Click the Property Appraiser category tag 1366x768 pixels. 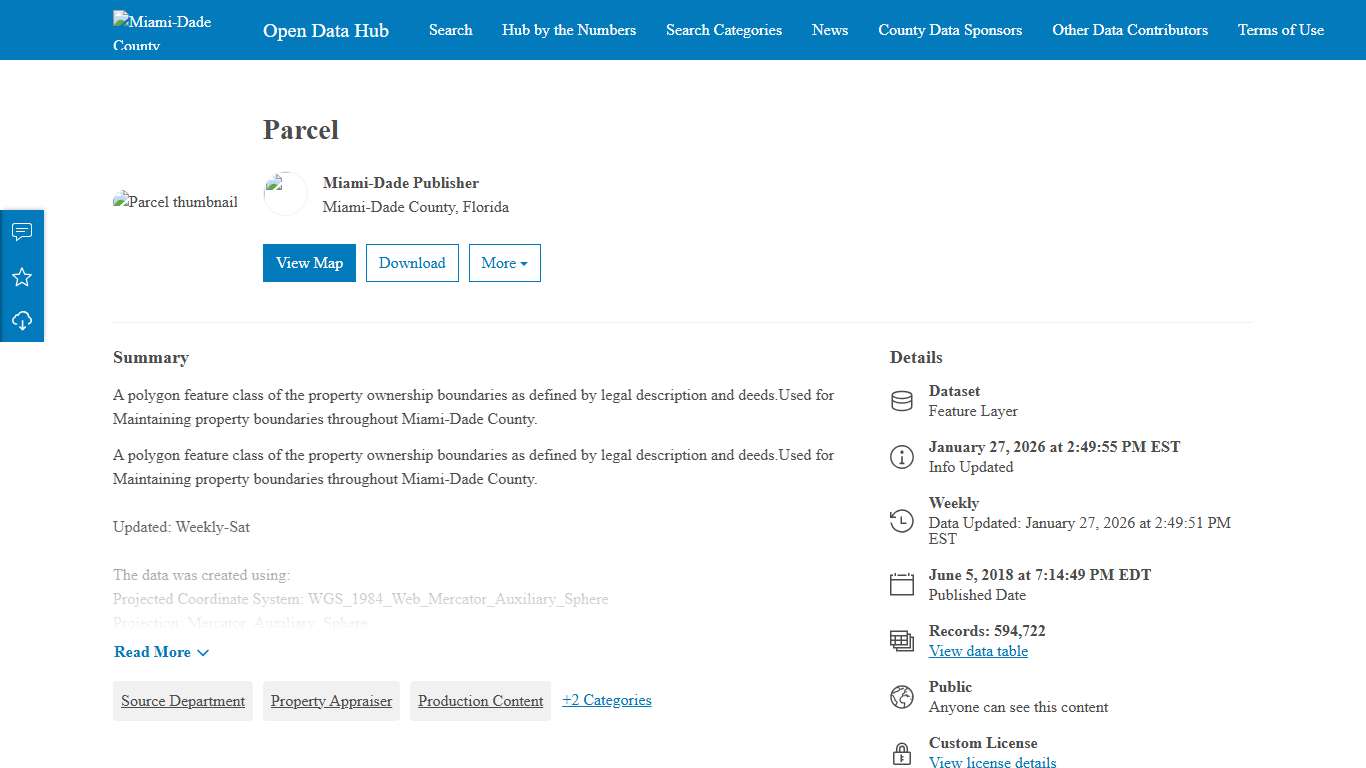[x=331, y=700]
